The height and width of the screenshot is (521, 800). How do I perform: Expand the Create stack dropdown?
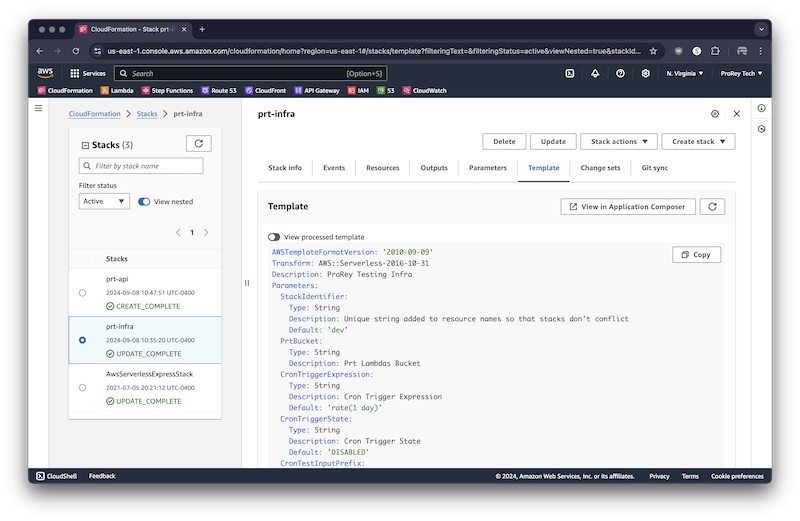coord(698,141)
